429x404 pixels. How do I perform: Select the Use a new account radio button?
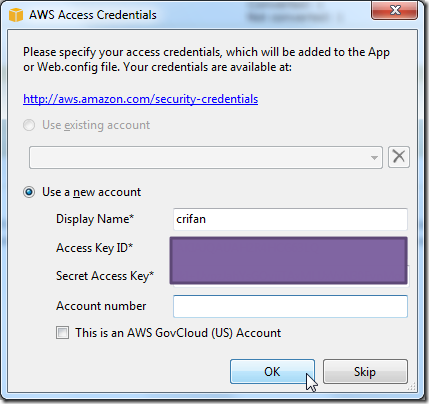[29, 192]
